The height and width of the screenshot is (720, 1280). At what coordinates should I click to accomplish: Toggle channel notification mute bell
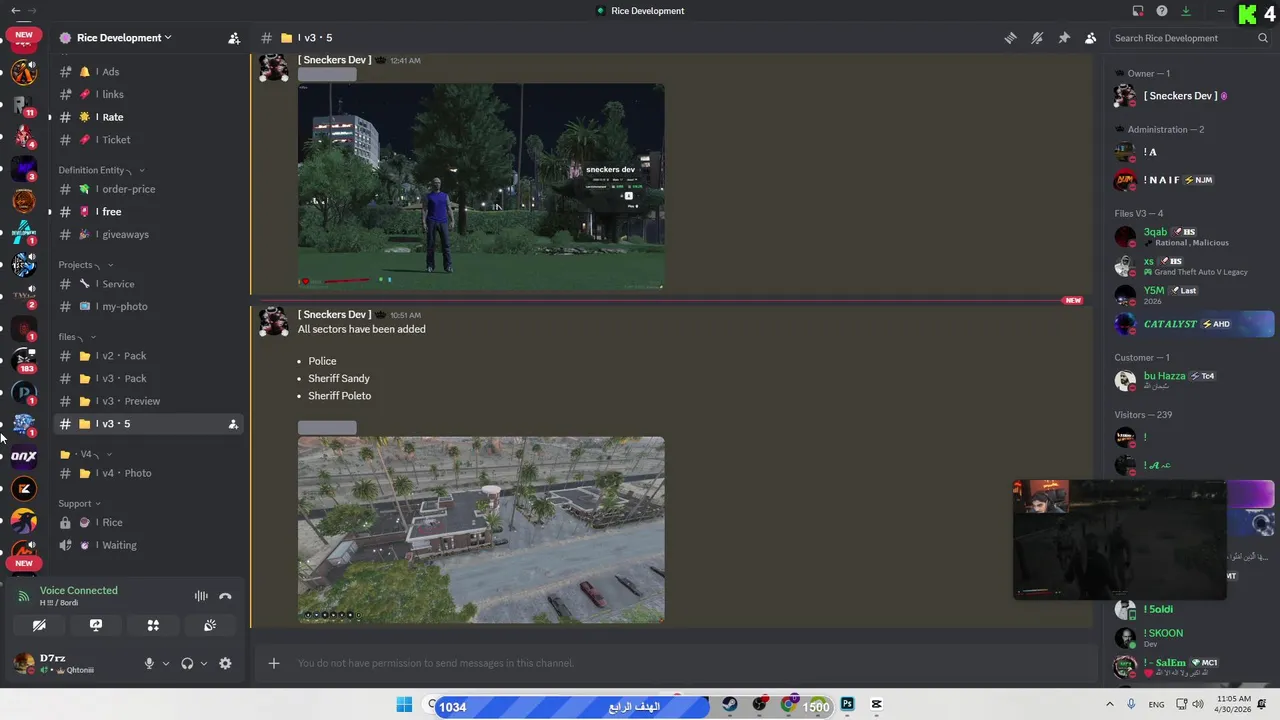coord(1037,38)
